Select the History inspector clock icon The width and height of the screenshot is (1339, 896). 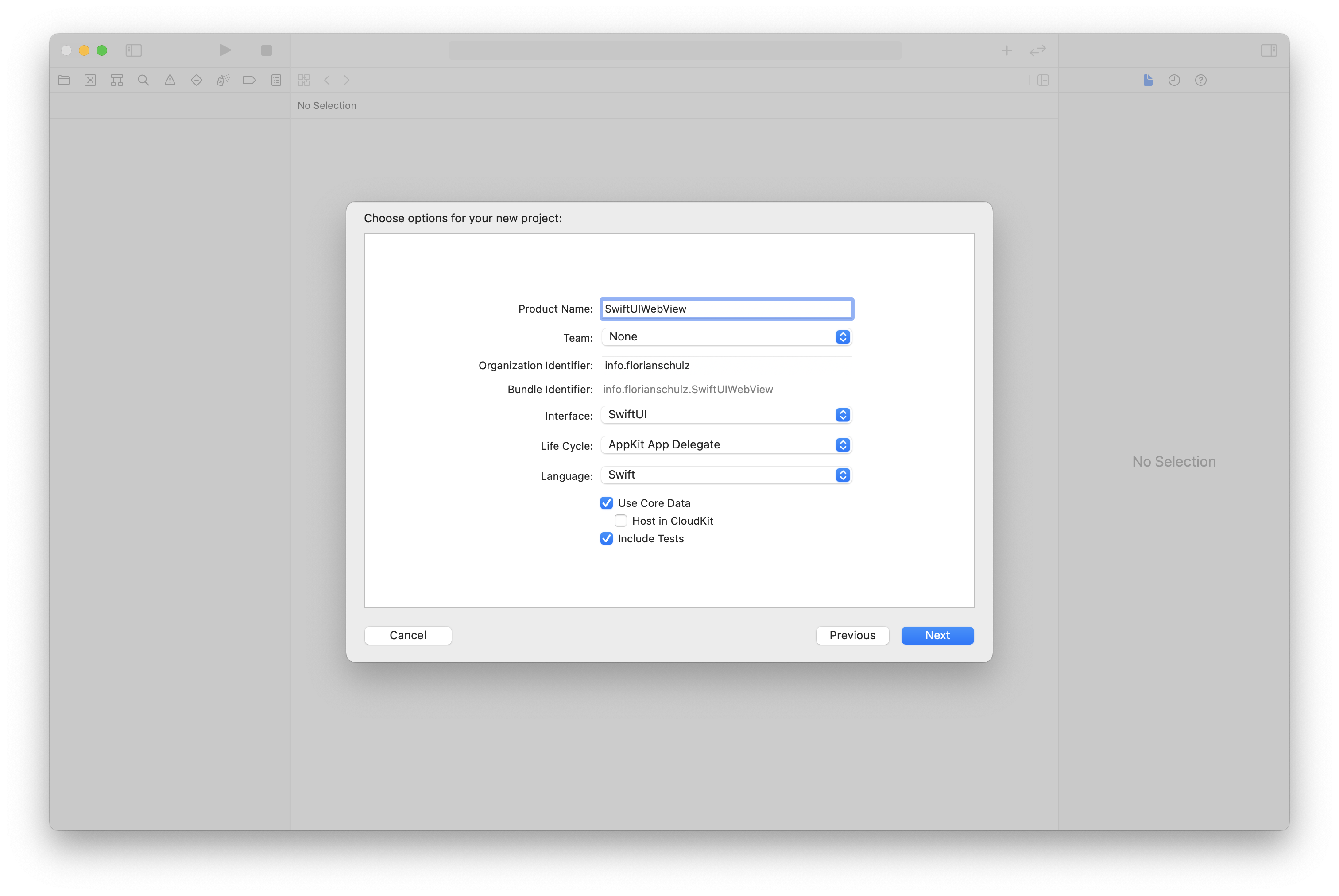[x=1174, y=80]
